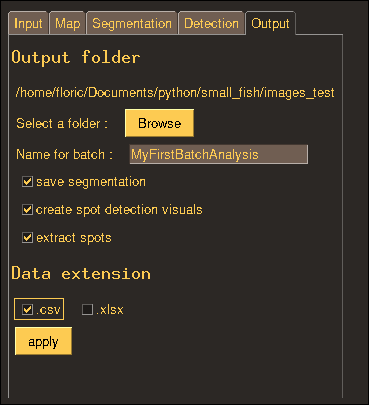Click the output folder path text
369x405 pixels.
point(175,92)
